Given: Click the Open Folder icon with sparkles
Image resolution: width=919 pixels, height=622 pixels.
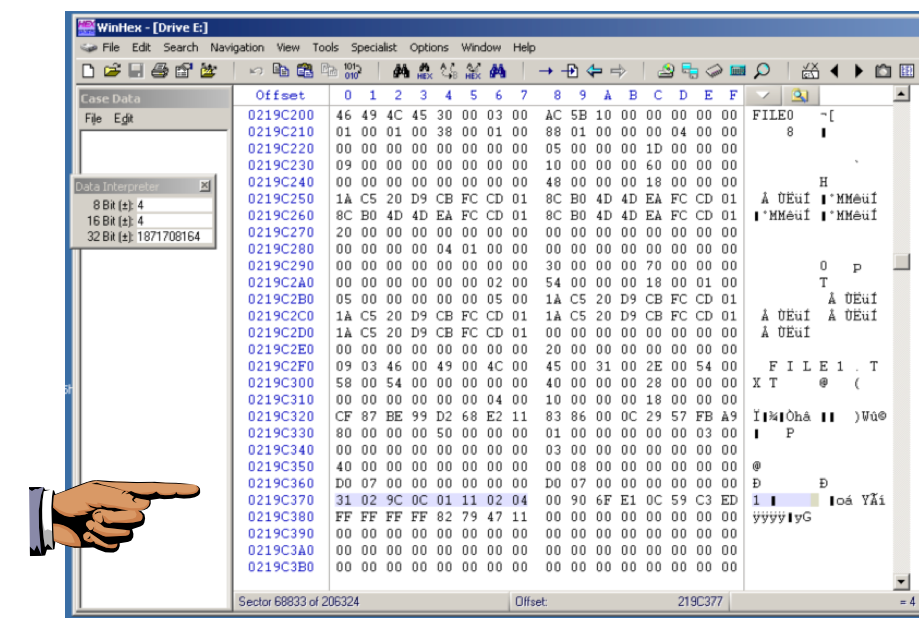Looking at the screenshot, I should pos(209,71).
